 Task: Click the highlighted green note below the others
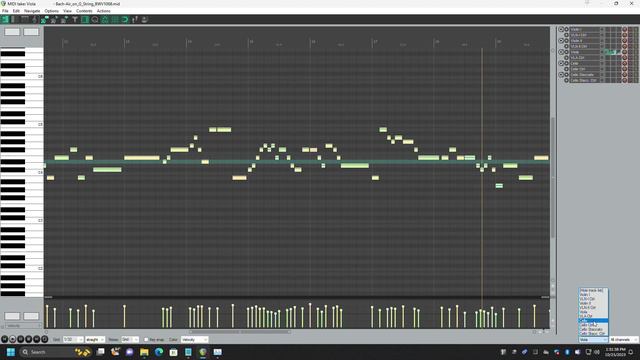tap(499, 186)
